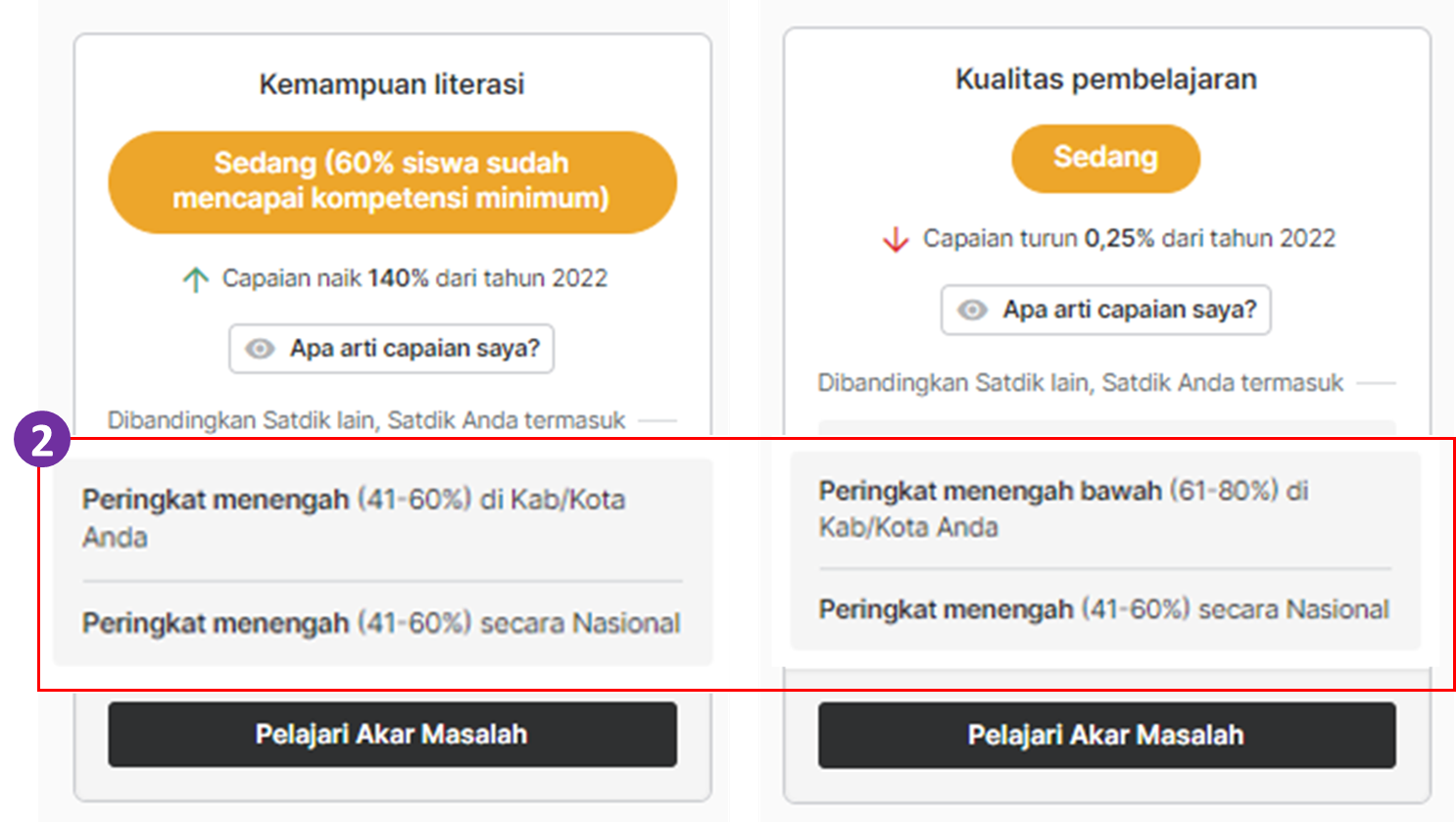Image resolution: width=1456 pixels, height=822 pixels.
Task: Click Capaian turun 0,25% dari tahun 2022
Action: click(1129, 238)
